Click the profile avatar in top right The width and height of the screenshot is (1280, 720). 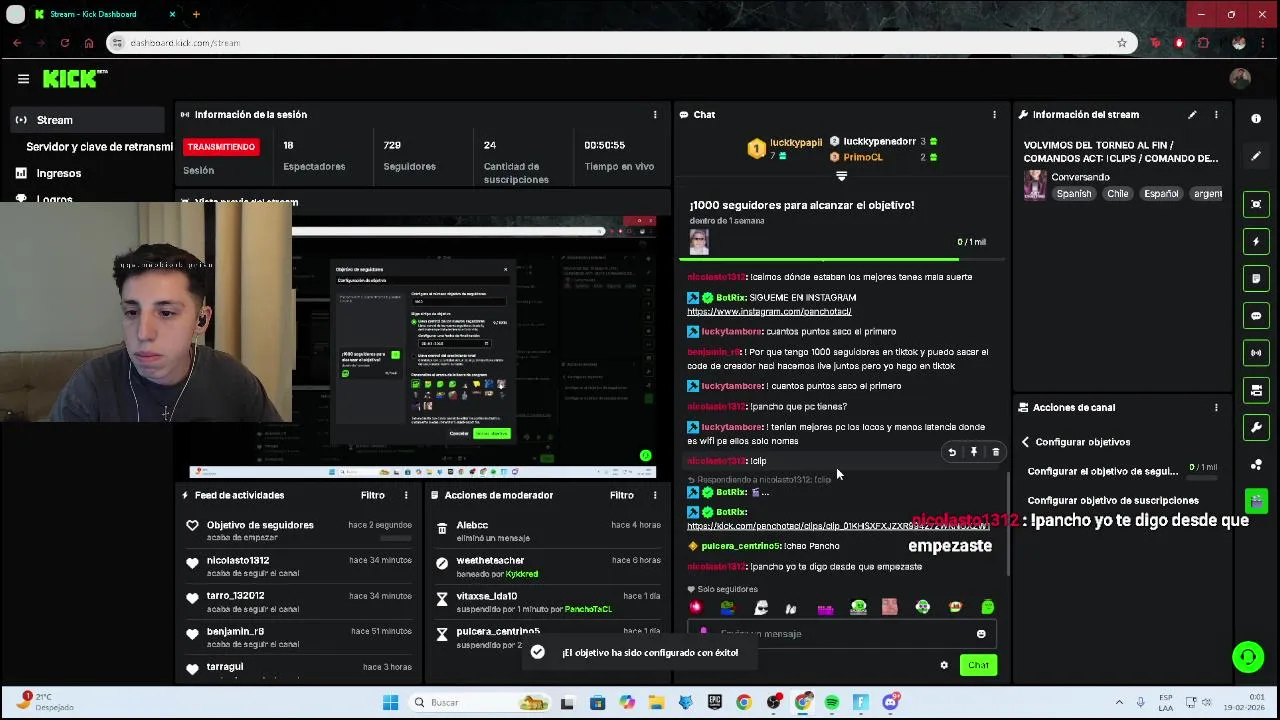coord(1240,78)
